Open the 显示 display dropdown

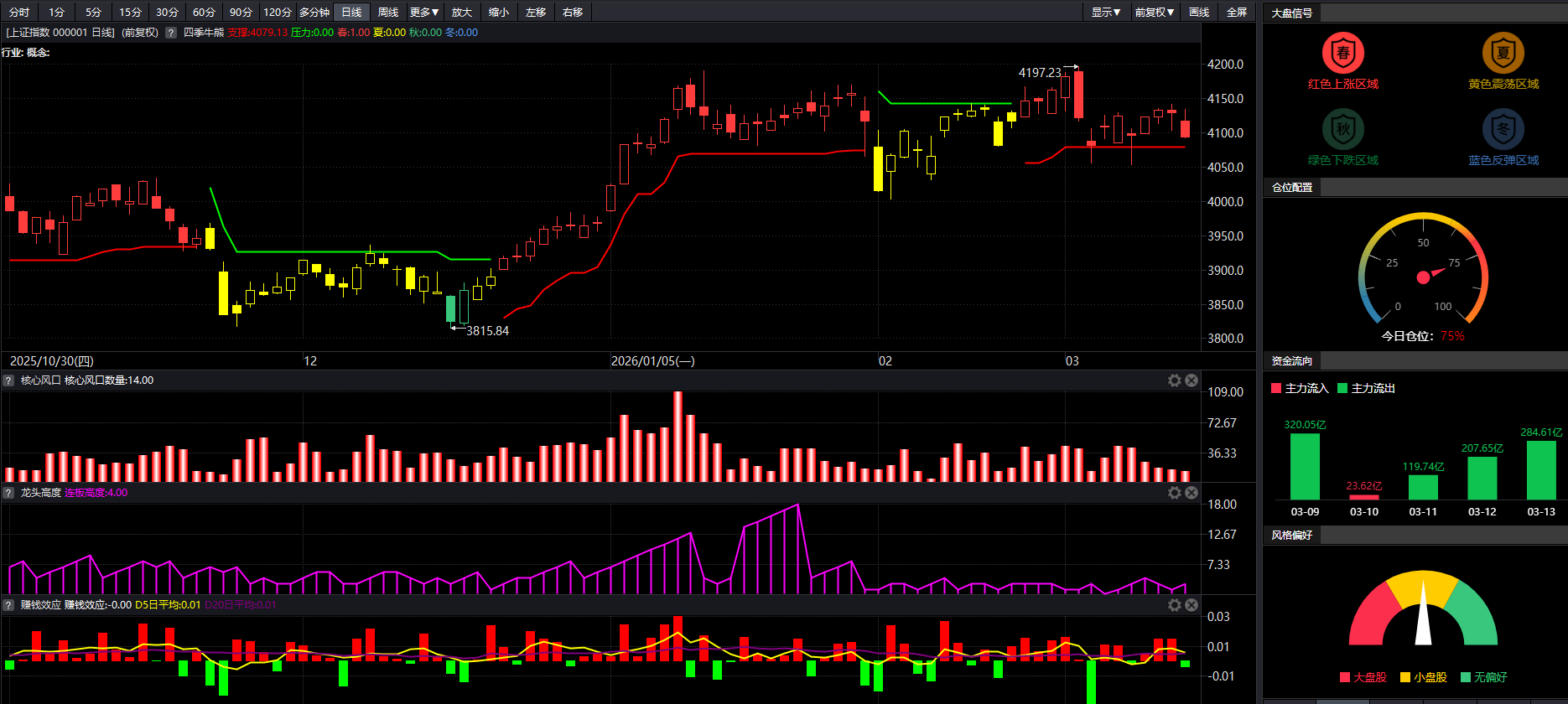click(1106, 12)
